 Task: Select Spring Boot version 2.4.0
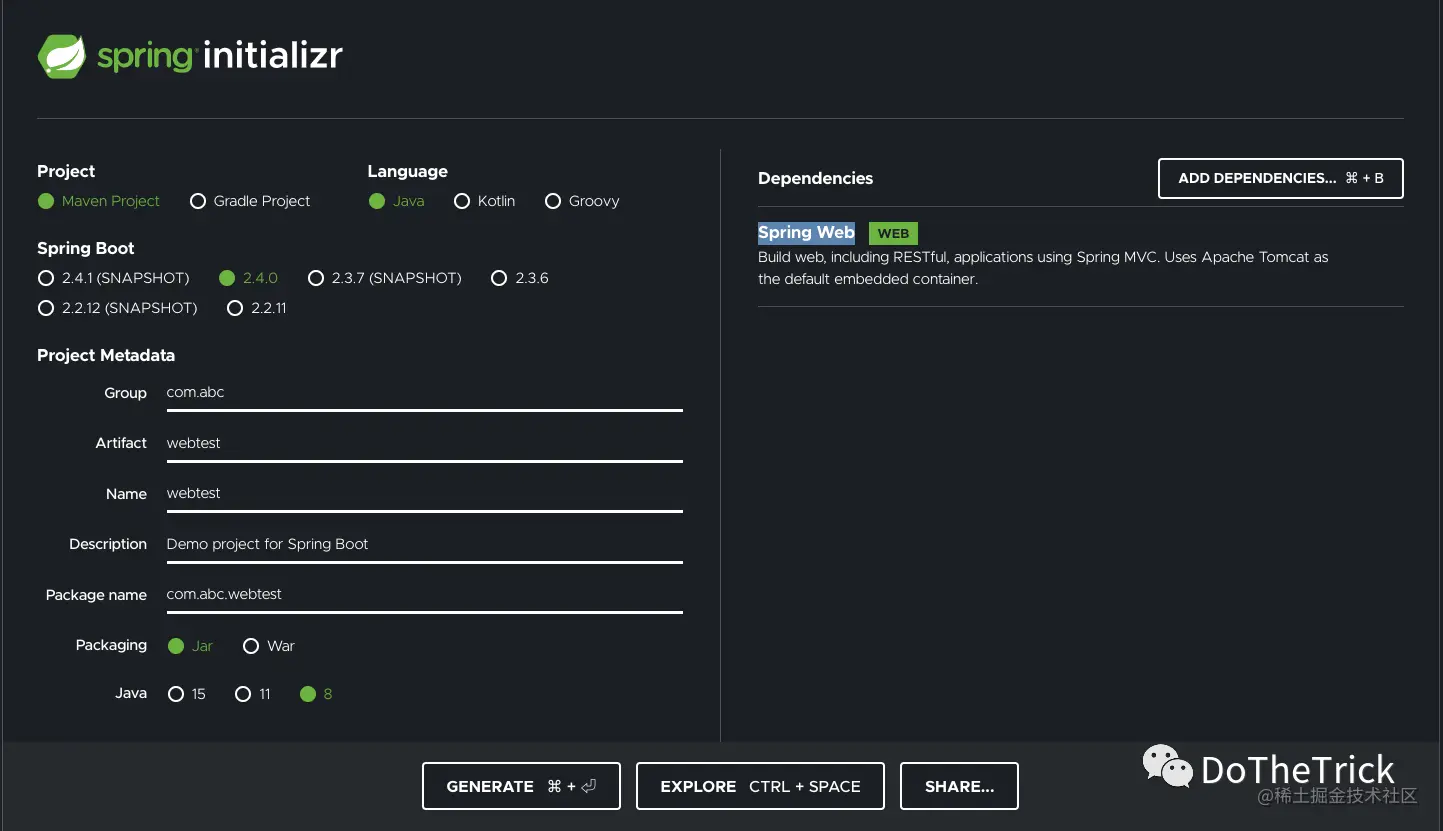[227, 278]
